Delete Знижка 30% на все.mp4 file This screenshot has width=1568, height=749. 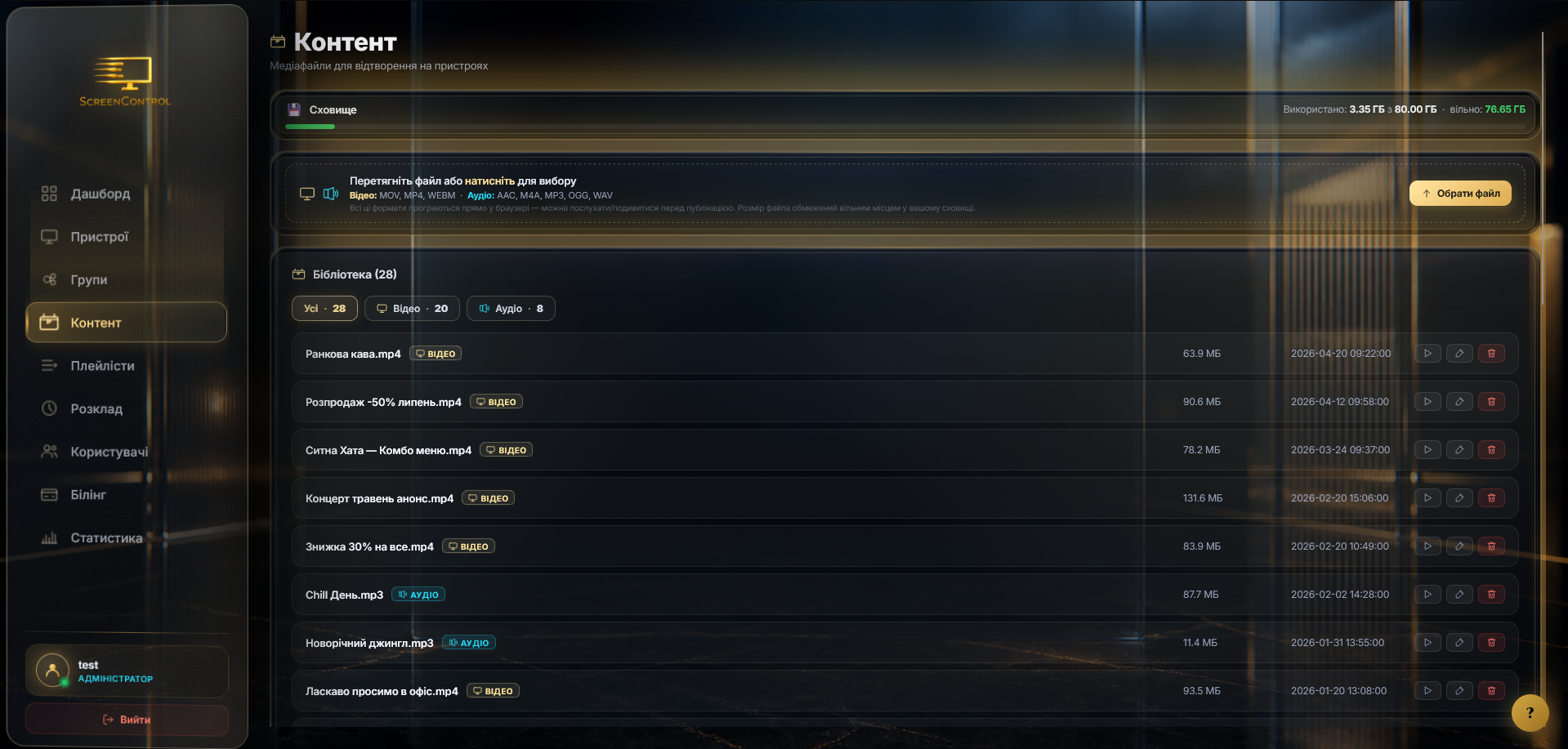point(1491,546)
